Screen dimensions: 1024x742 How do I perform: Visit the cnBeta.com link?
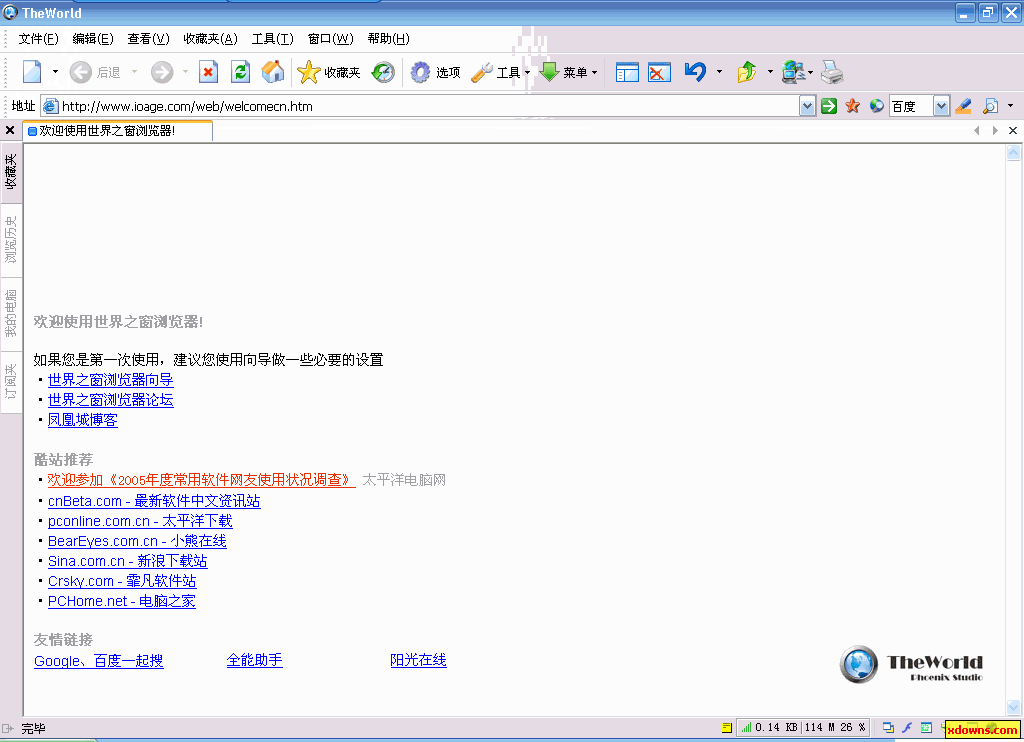[x=154, y=501]
